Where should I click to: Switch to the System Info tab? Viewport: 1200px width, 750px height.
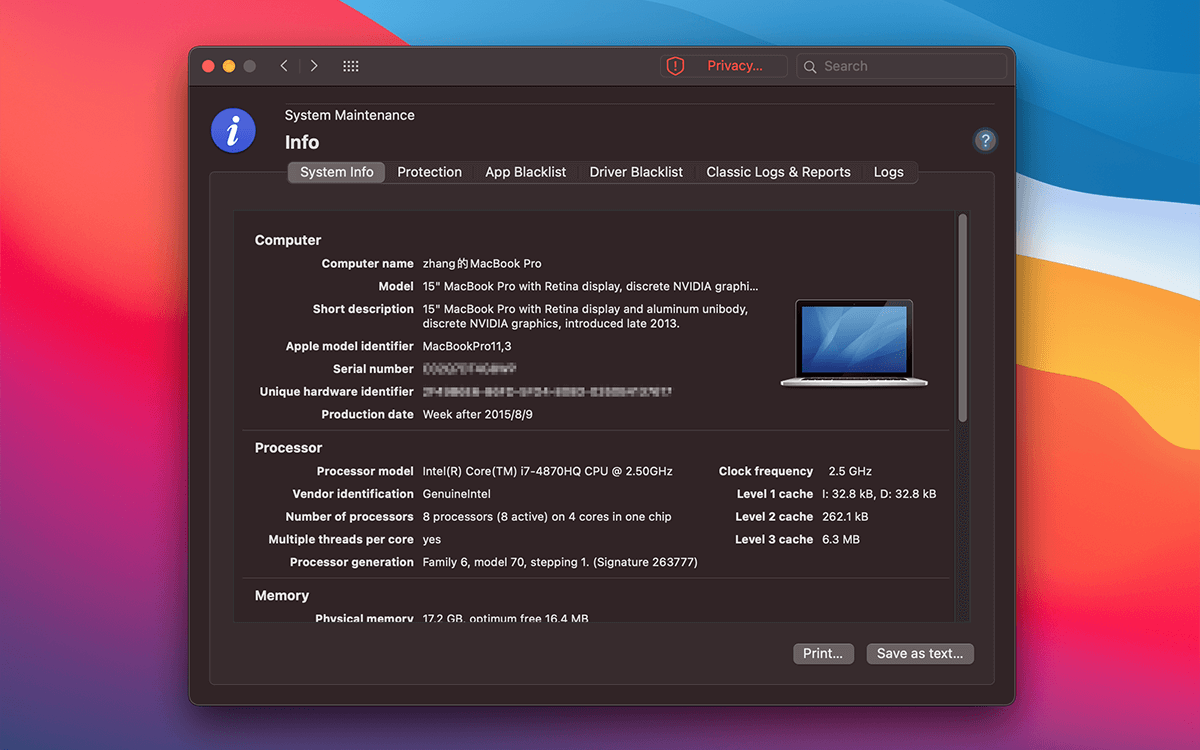(x=337, y=172)
